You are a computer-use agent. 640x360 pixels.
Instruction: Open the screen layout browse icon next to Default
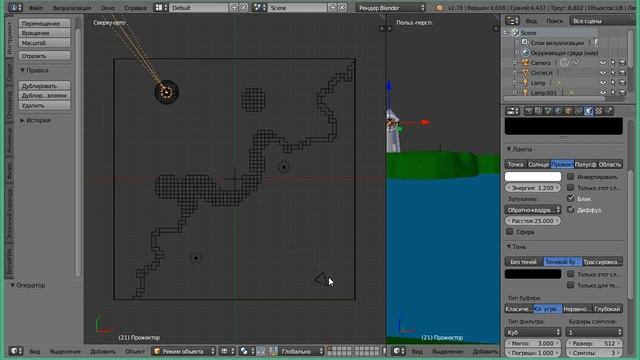(161, 7)
